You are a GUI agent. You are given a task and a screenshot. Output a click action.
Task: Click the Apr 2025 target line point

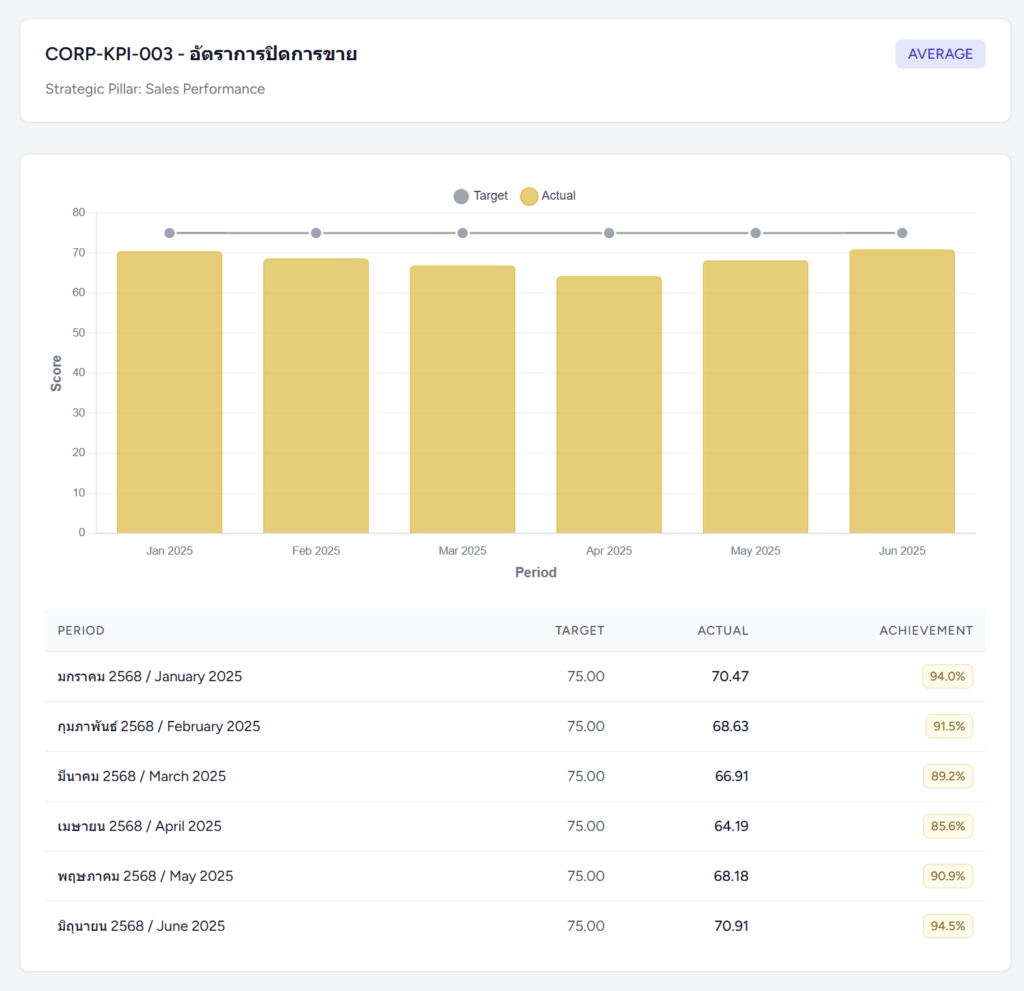click(609, 233)
